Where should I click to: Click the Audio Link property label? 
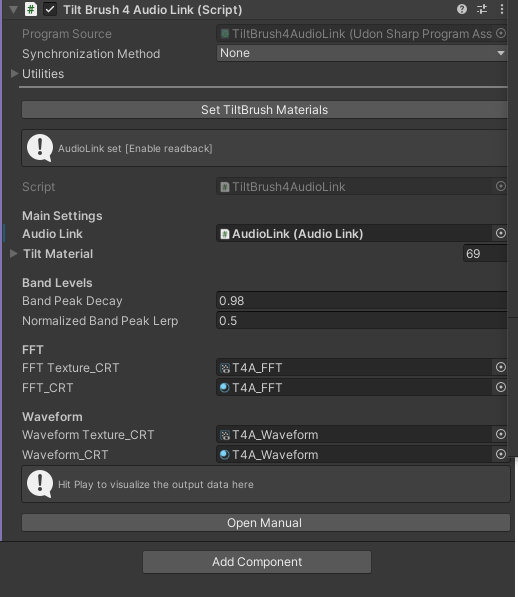click(52, 234)
